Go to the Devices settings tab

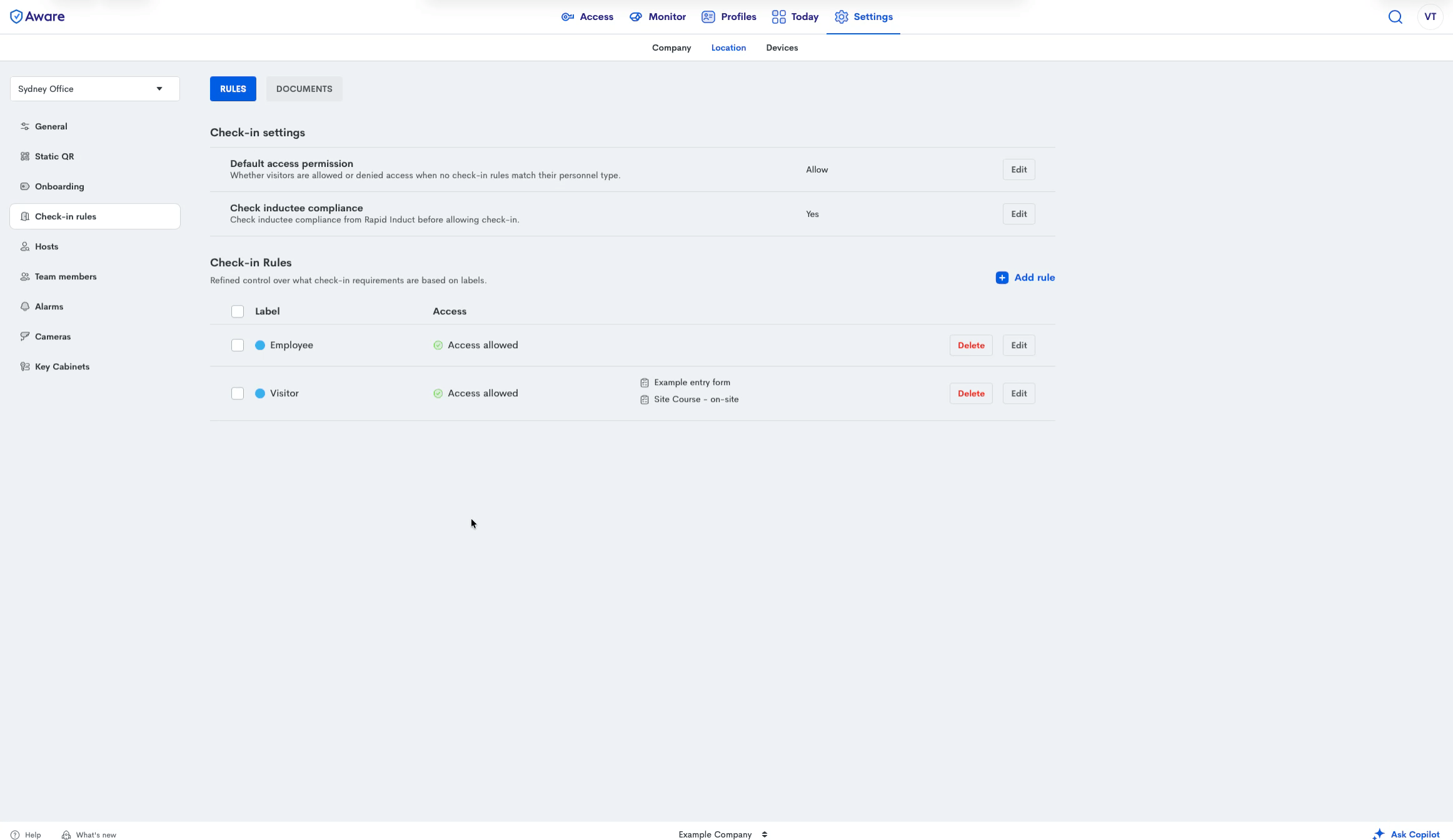(782, 47)
